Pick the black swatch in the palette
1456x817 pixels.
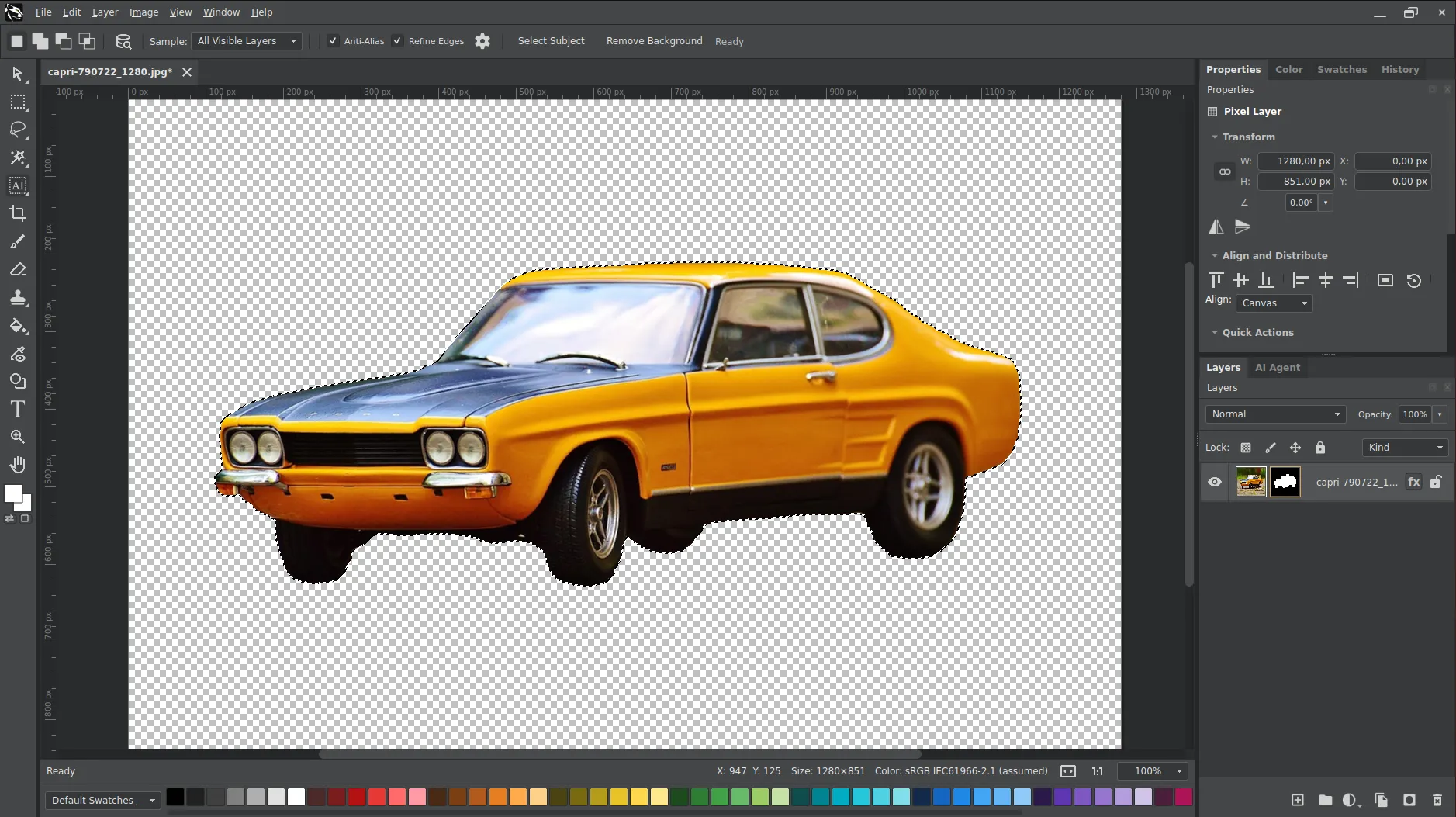[175, 798]
